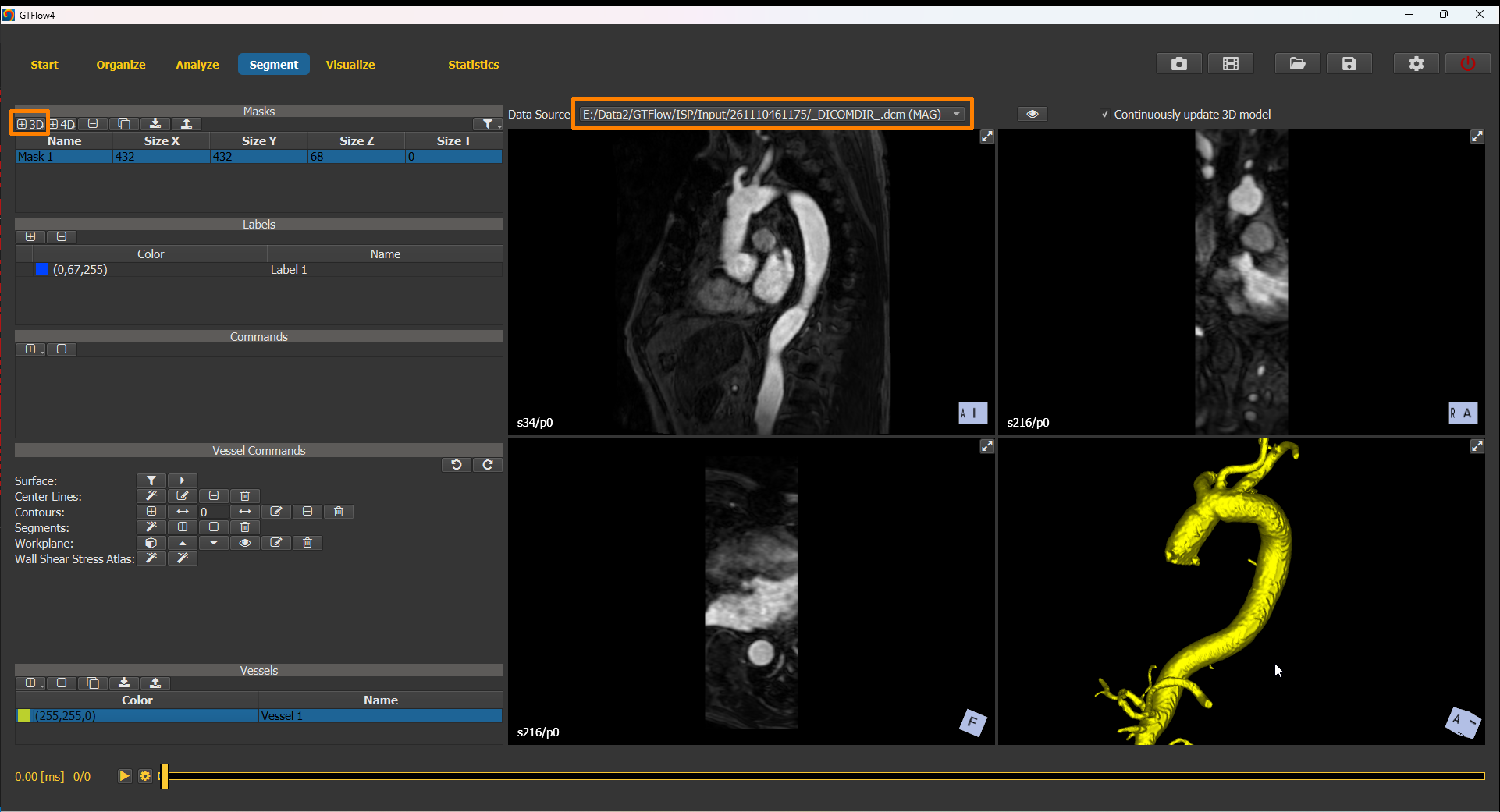Screen dimensions: 1500x812
Task: Export the vessel with upload icon
Action: point(155,683)
